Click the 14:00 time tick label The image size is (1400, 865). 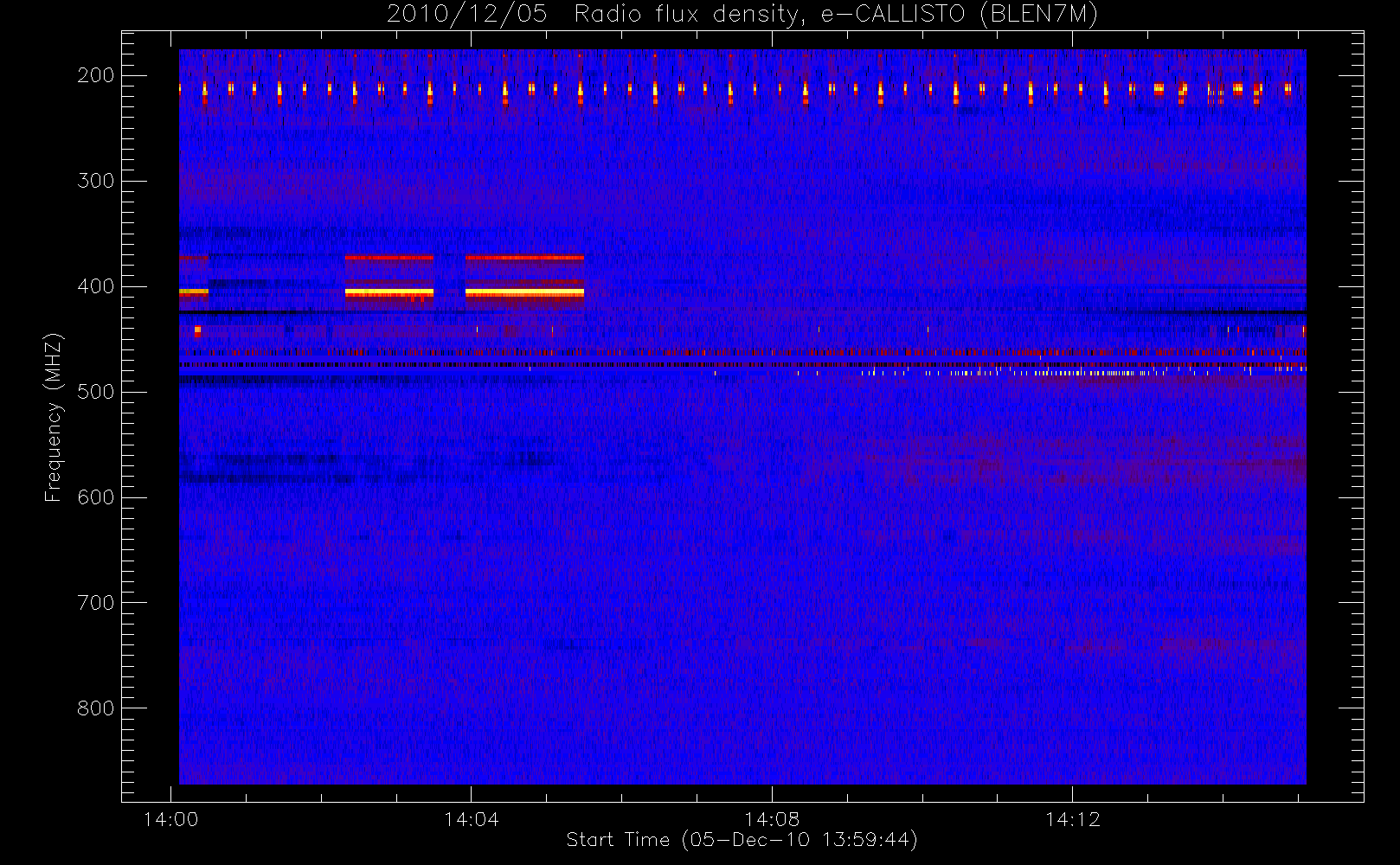coord(170,819)
